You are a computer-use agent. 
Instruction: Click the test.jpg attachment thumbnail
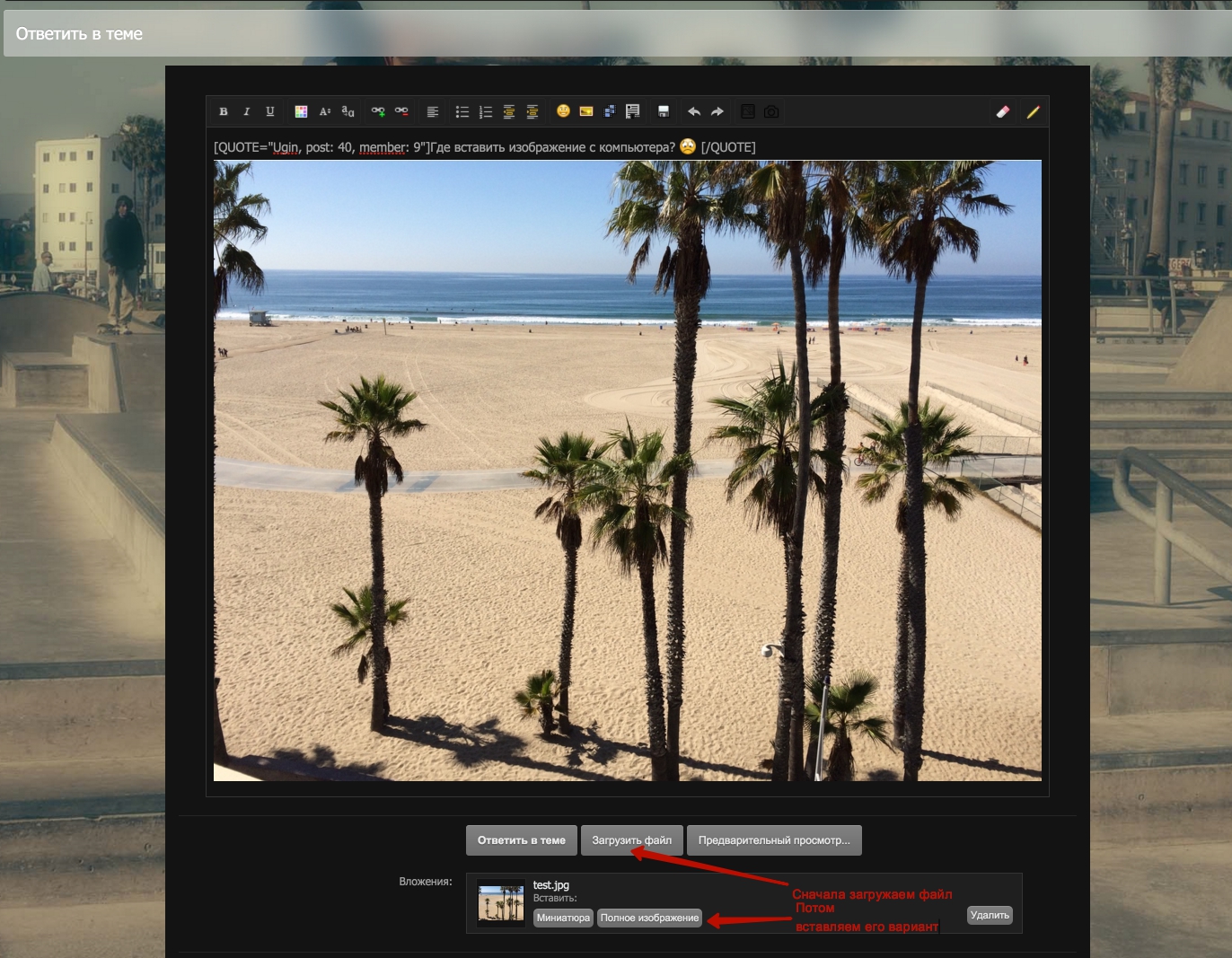[x=501, y=903]
